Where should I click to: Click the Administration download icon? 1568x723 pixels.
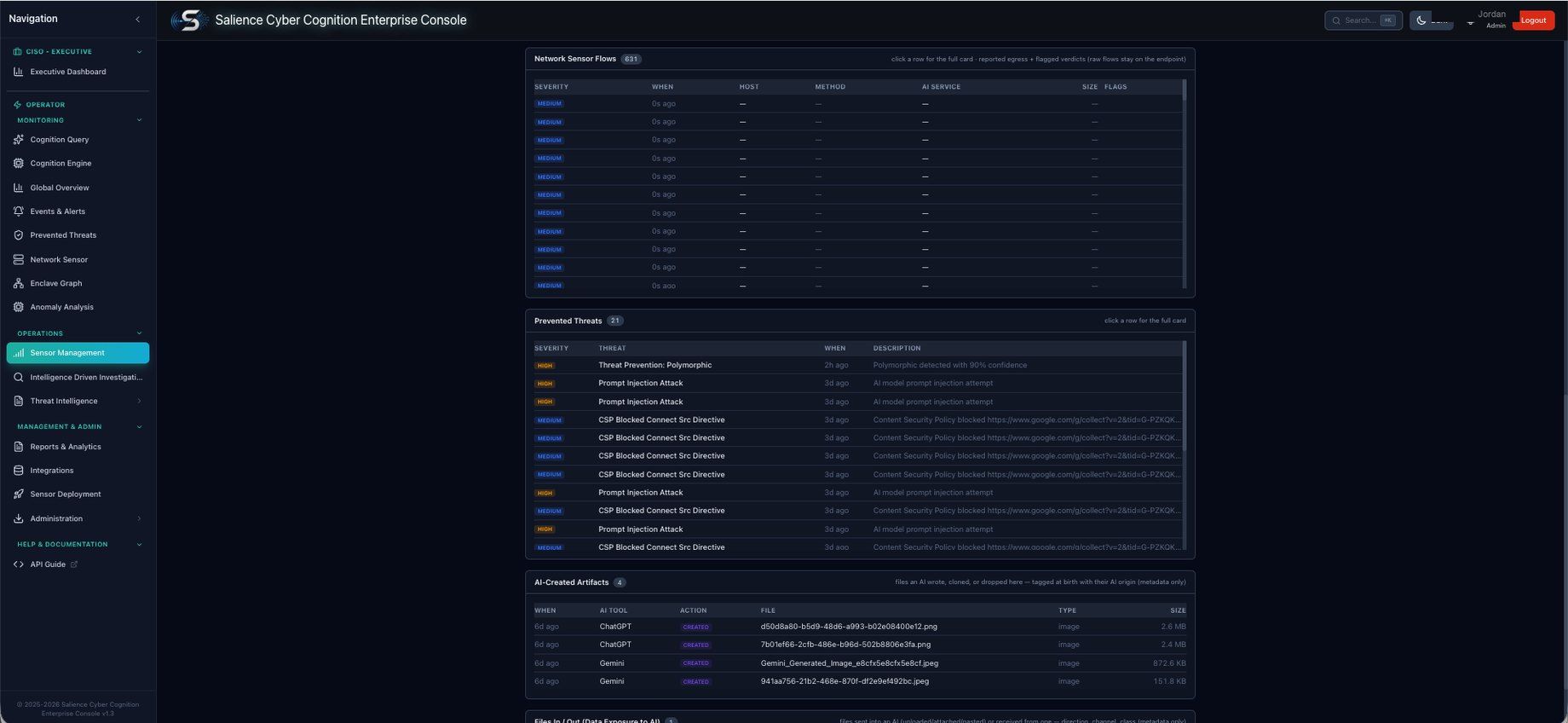click(x=19, y=518)
